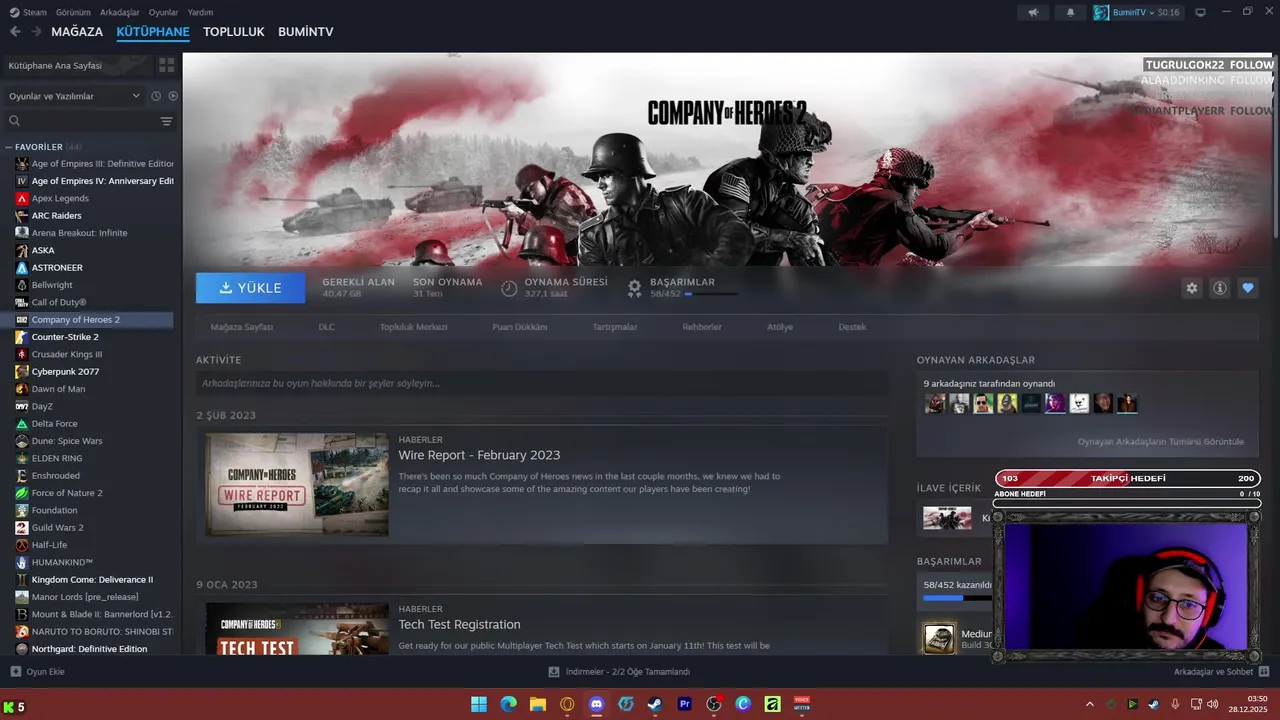Viewport: 1280px width, 720px height.
Task: Go back with the left arrow
Action: tap(14, 32)
